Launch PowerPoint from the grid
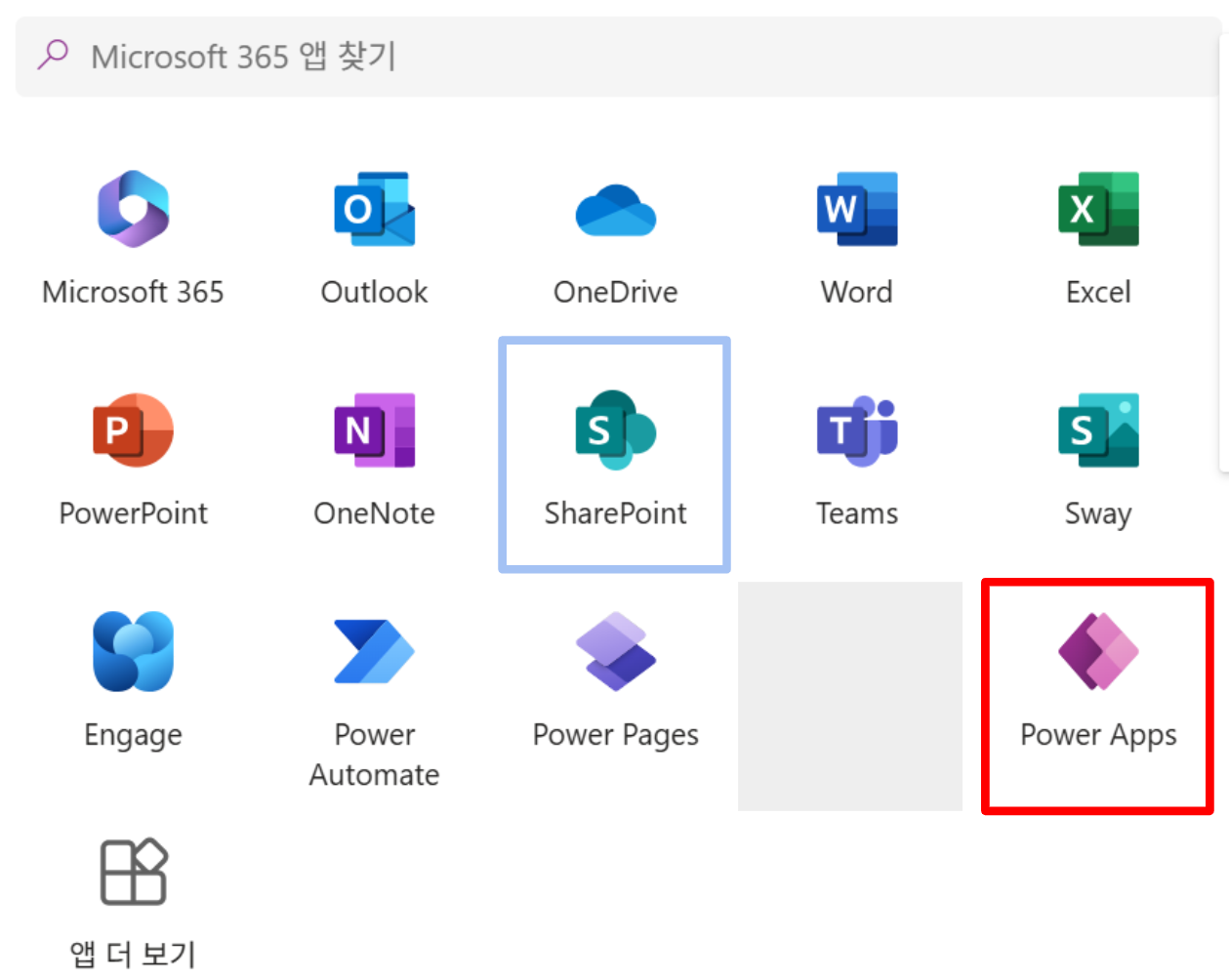Screen dimensions: 1229x980 click(133, 430)
